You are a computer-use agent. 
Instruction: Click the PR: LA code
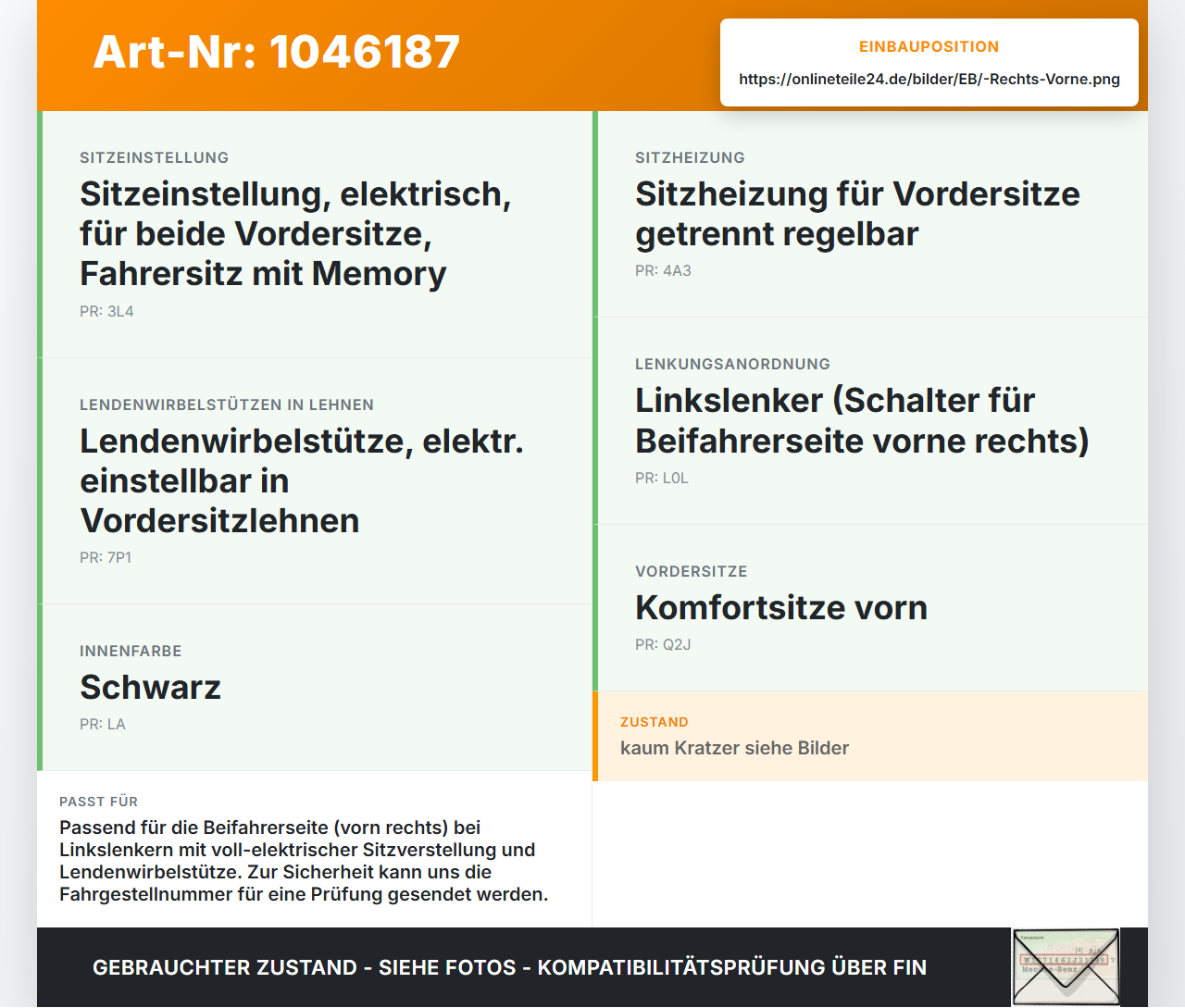point(103,724)
